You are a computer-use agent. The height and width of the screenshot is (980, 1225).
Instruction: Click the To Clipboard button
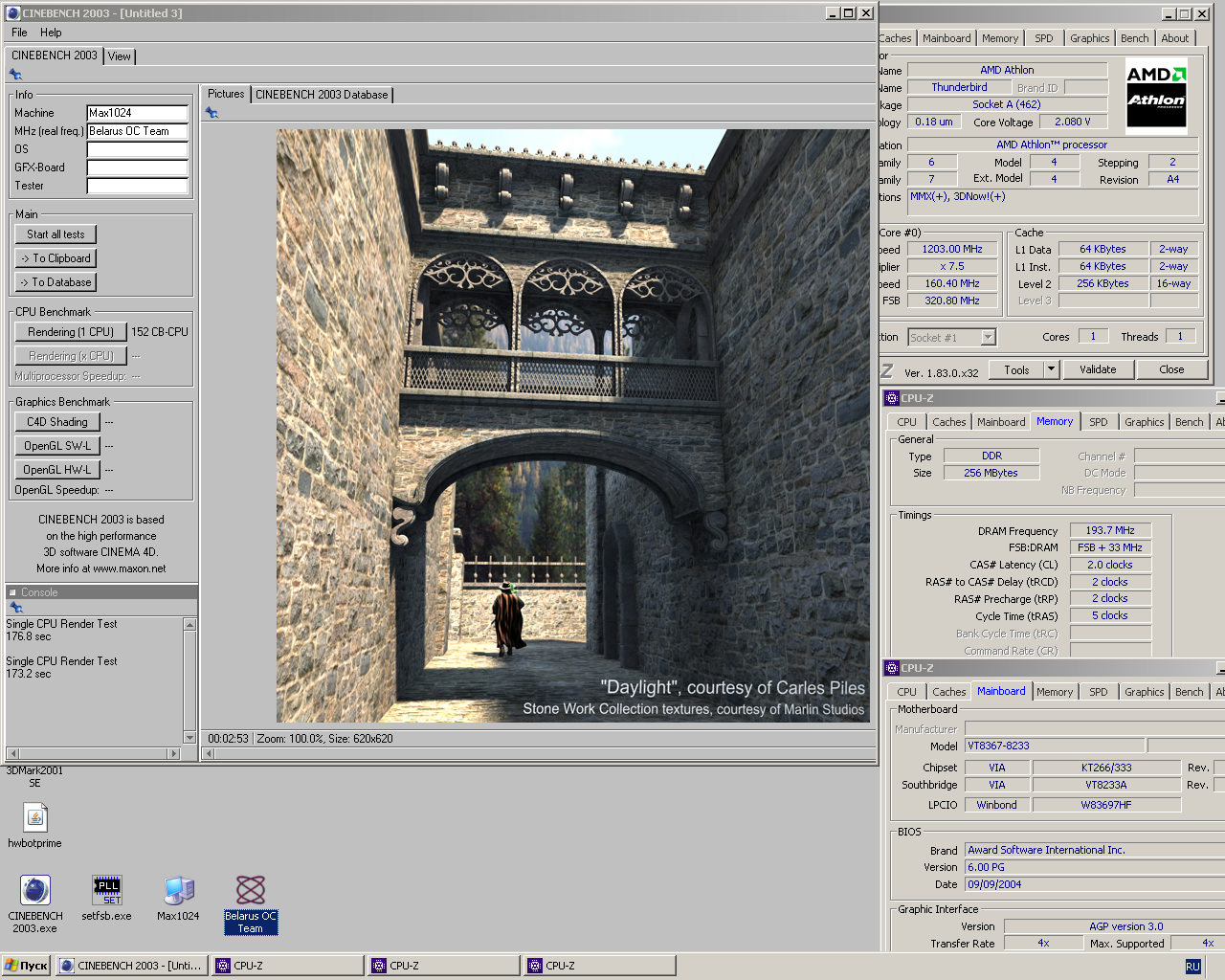click(56, 258)
